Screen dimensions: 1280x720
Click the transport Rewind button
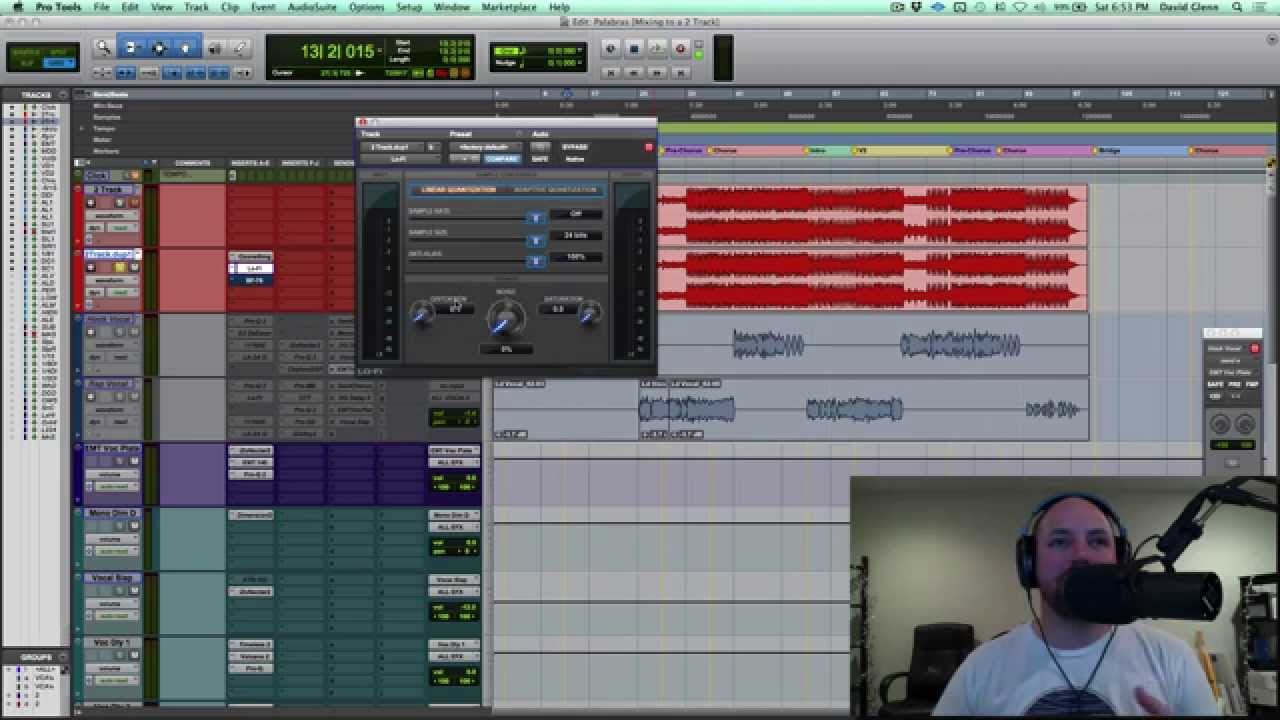[633, 72]
